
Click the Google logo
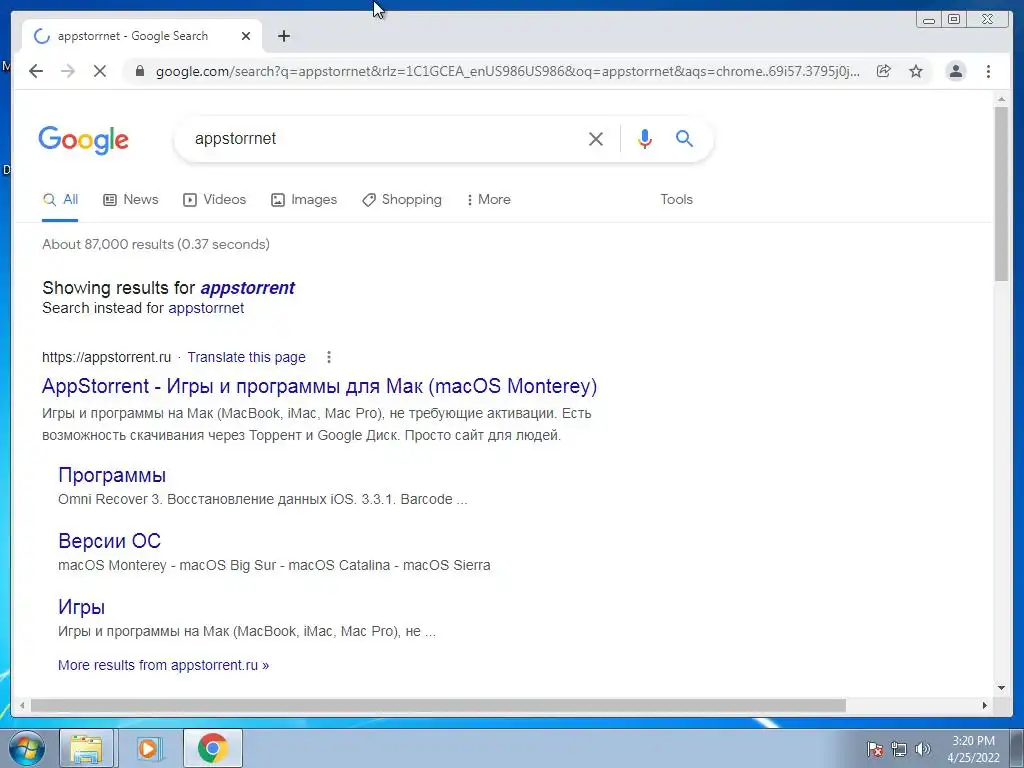pyautogui.click(x=84, y=140)
